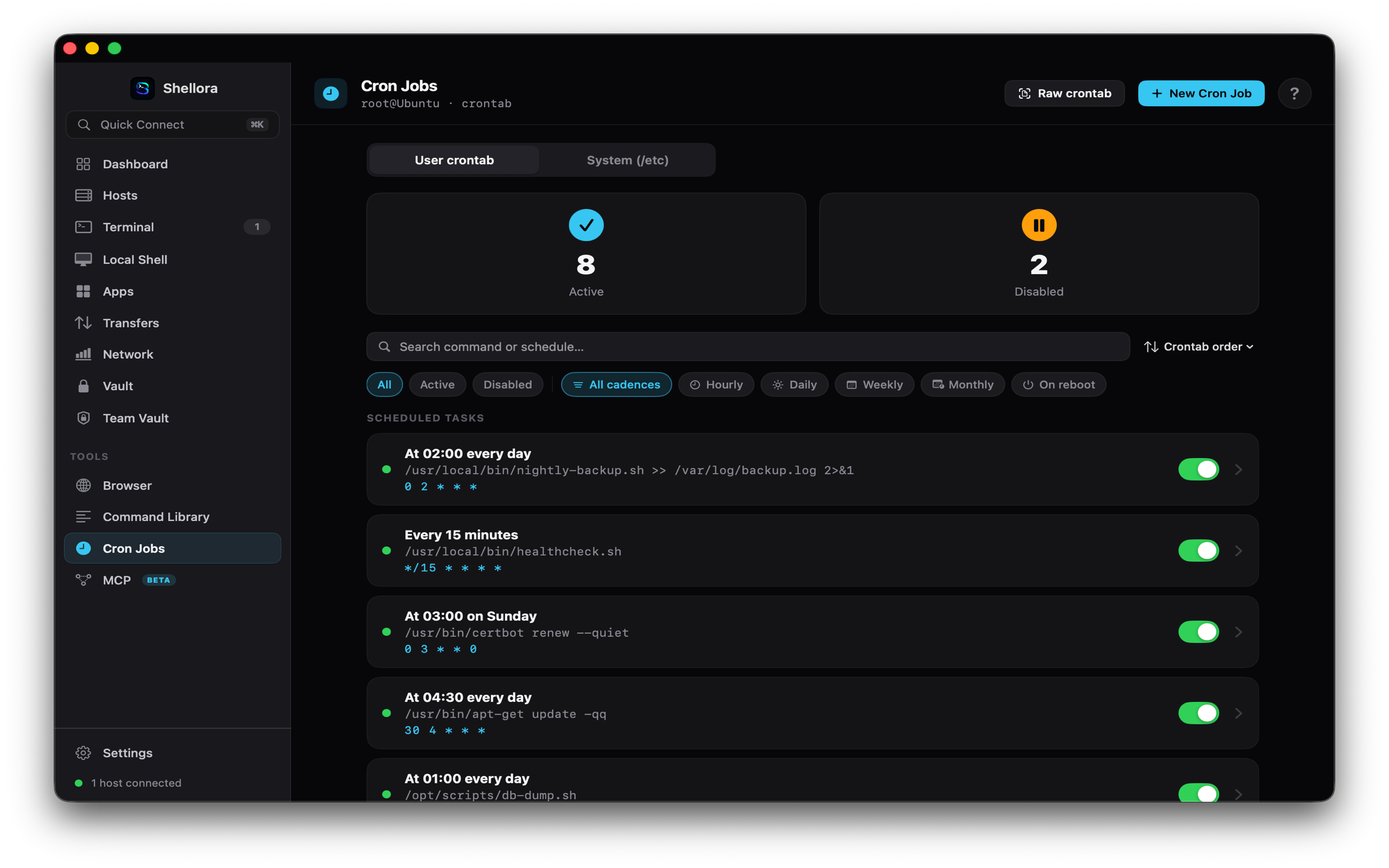
Task: Open the MCP beta tool
Action: coord(172,580)
